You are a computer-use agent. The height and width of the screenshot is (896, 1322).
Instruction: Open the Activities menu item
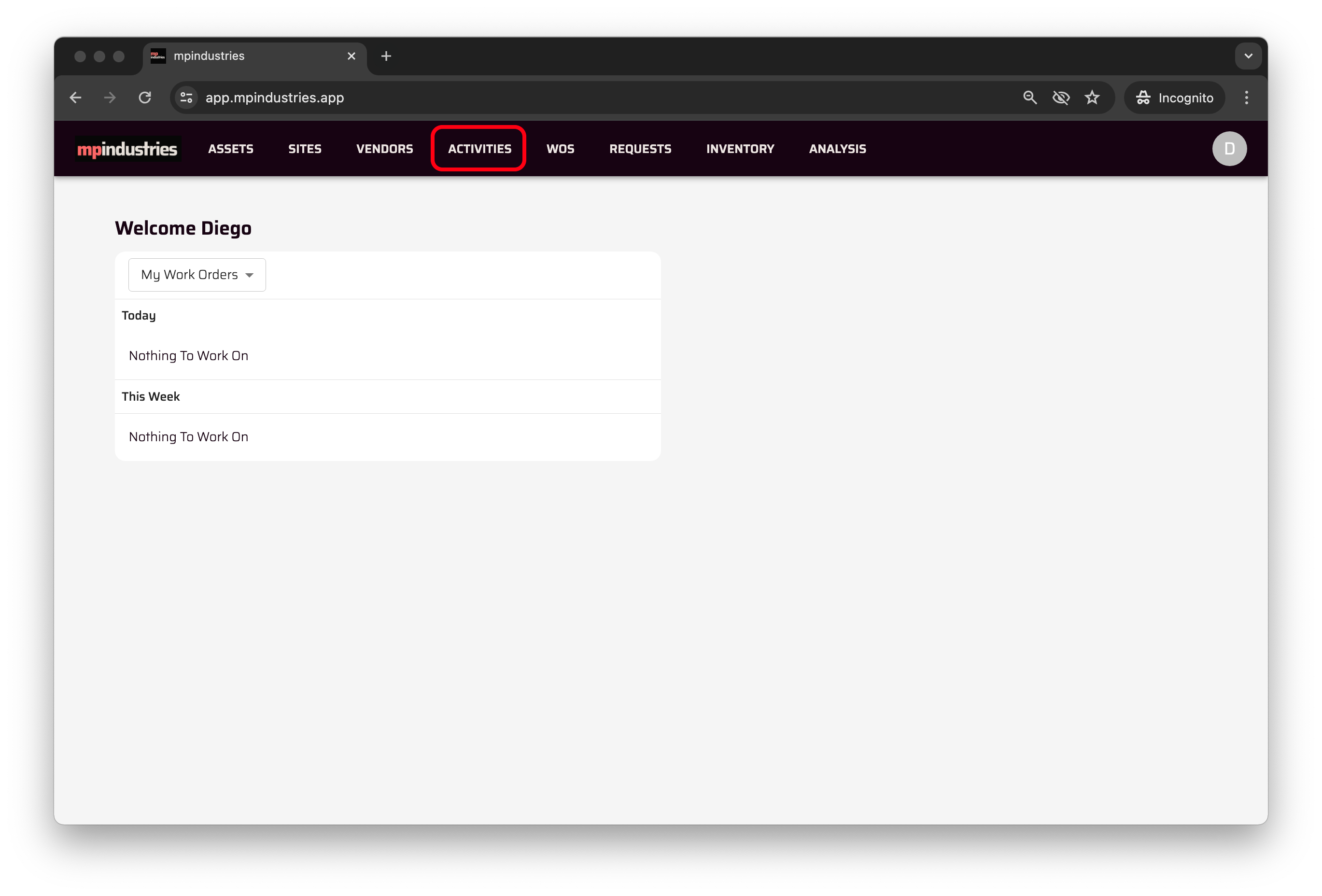[479, 149]
